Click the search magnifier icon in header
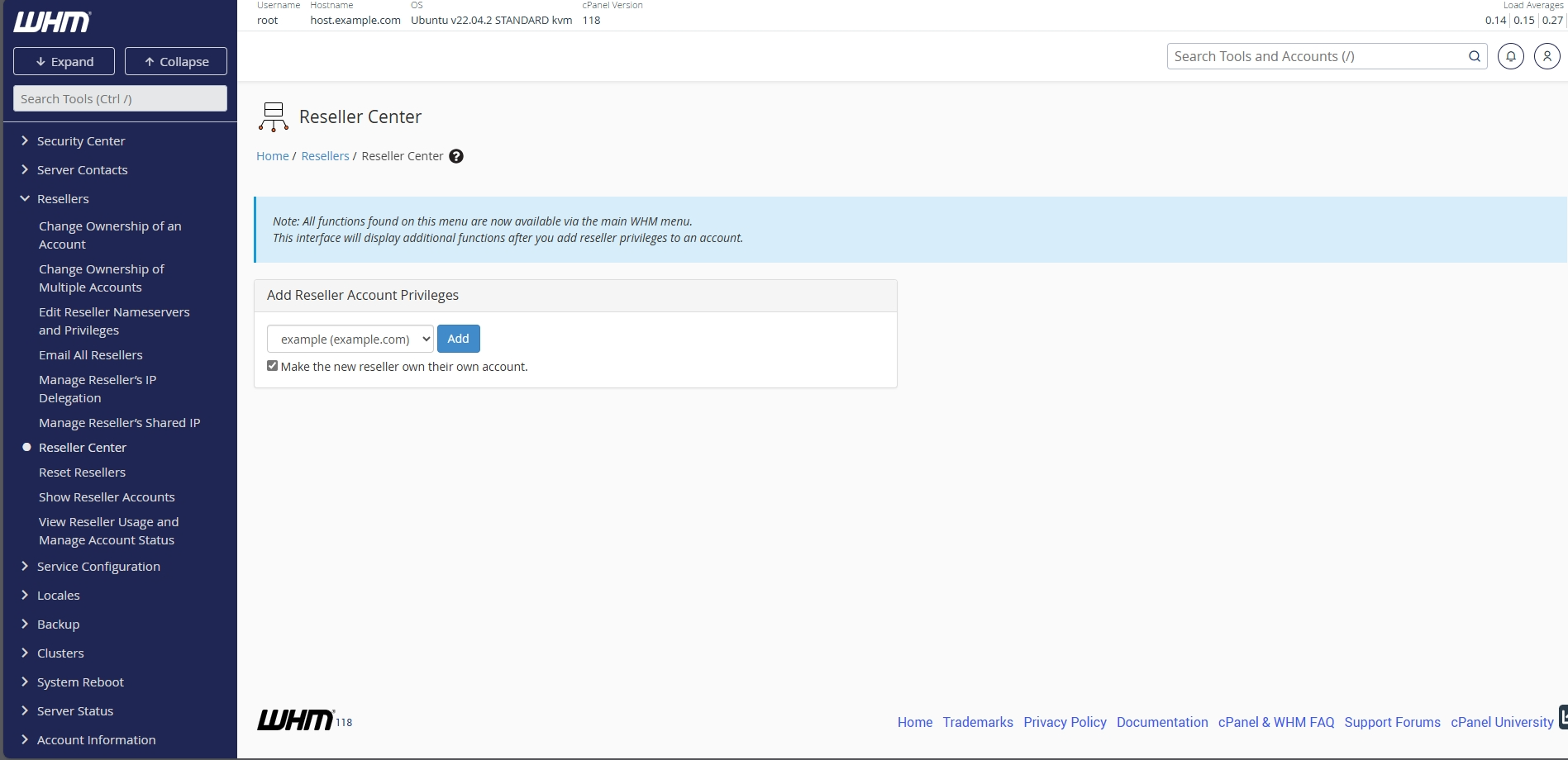Screen dimensions: 1568x760 pyautogui.click(x=1475, y=56)
